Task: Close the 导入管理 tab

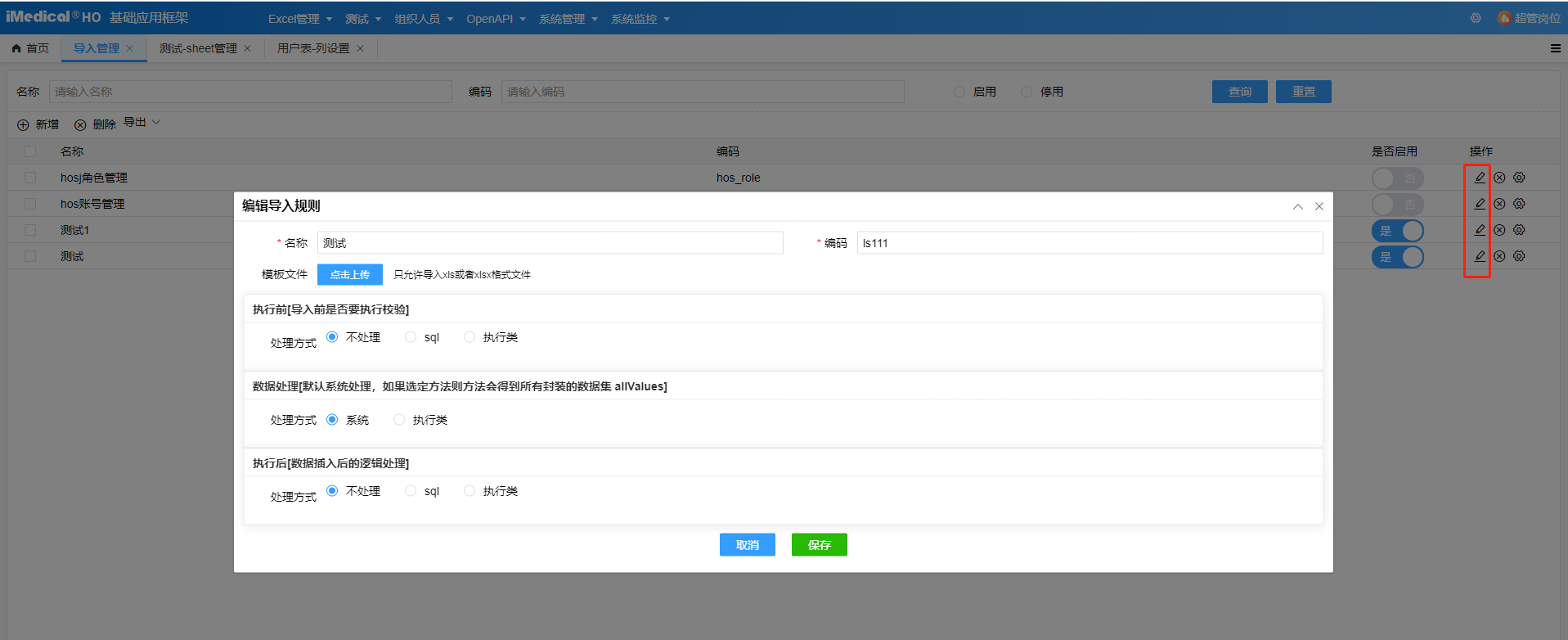Action: (x=129, y=48)
